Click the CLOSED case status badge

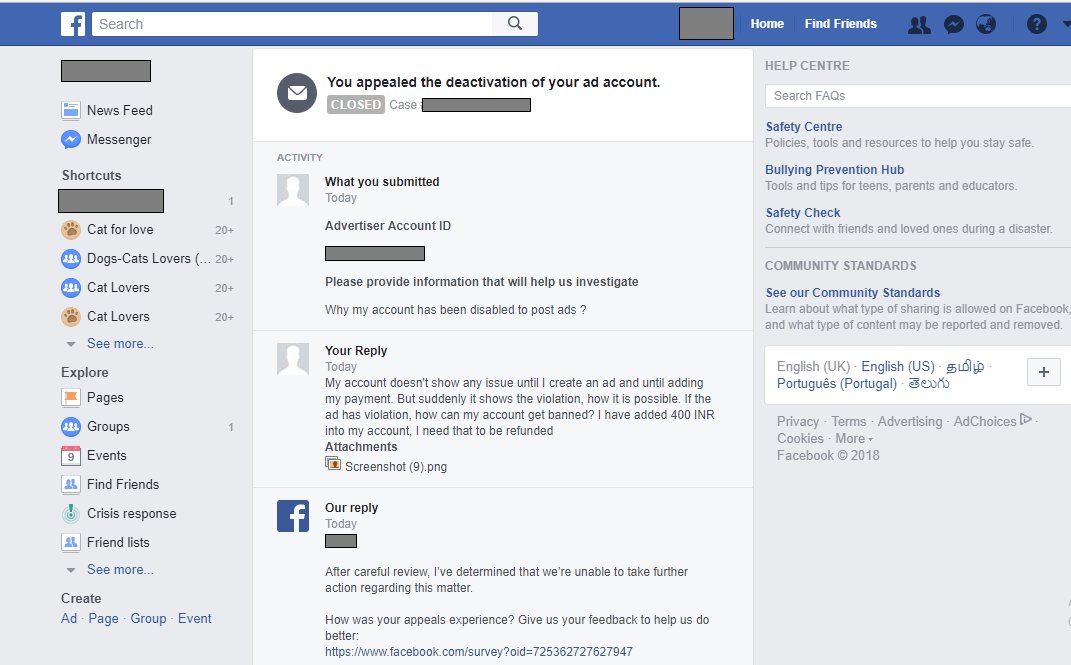click(x=356, y=104)
